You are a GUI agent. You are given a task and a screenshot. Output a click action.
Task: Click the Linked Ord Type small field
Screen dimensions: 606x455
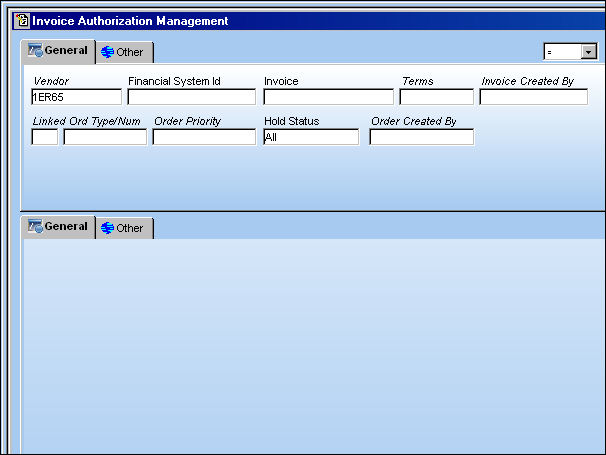[x=44, y=137]
